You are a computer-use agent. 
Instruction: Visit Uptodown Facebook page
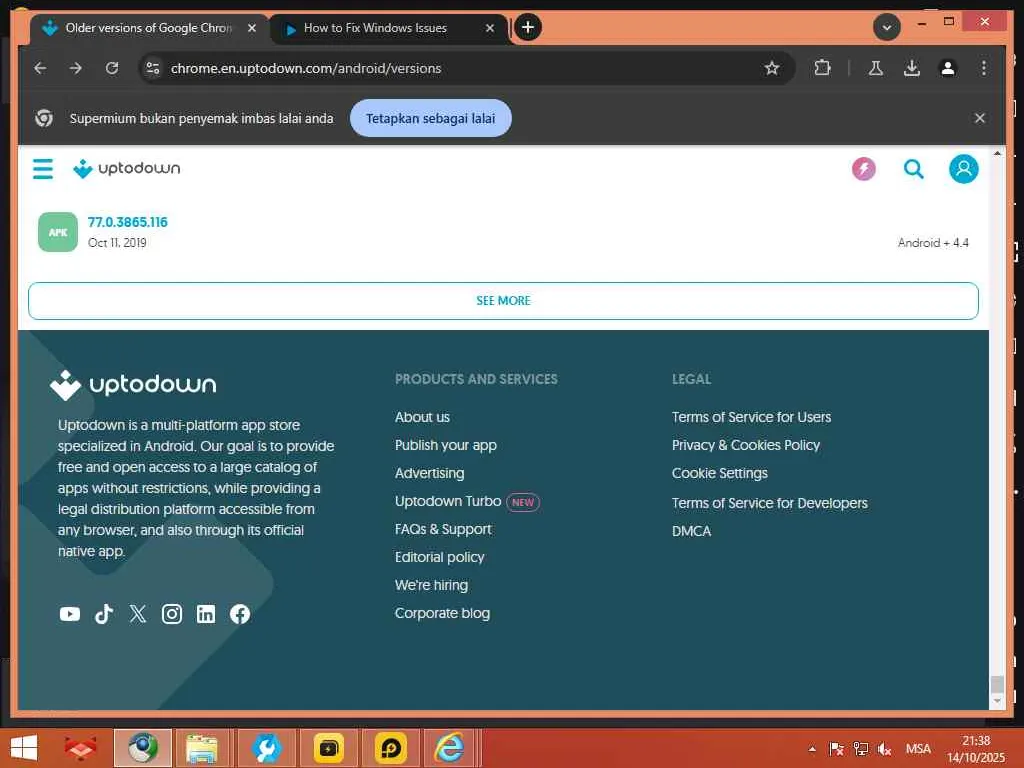point(240,614)
